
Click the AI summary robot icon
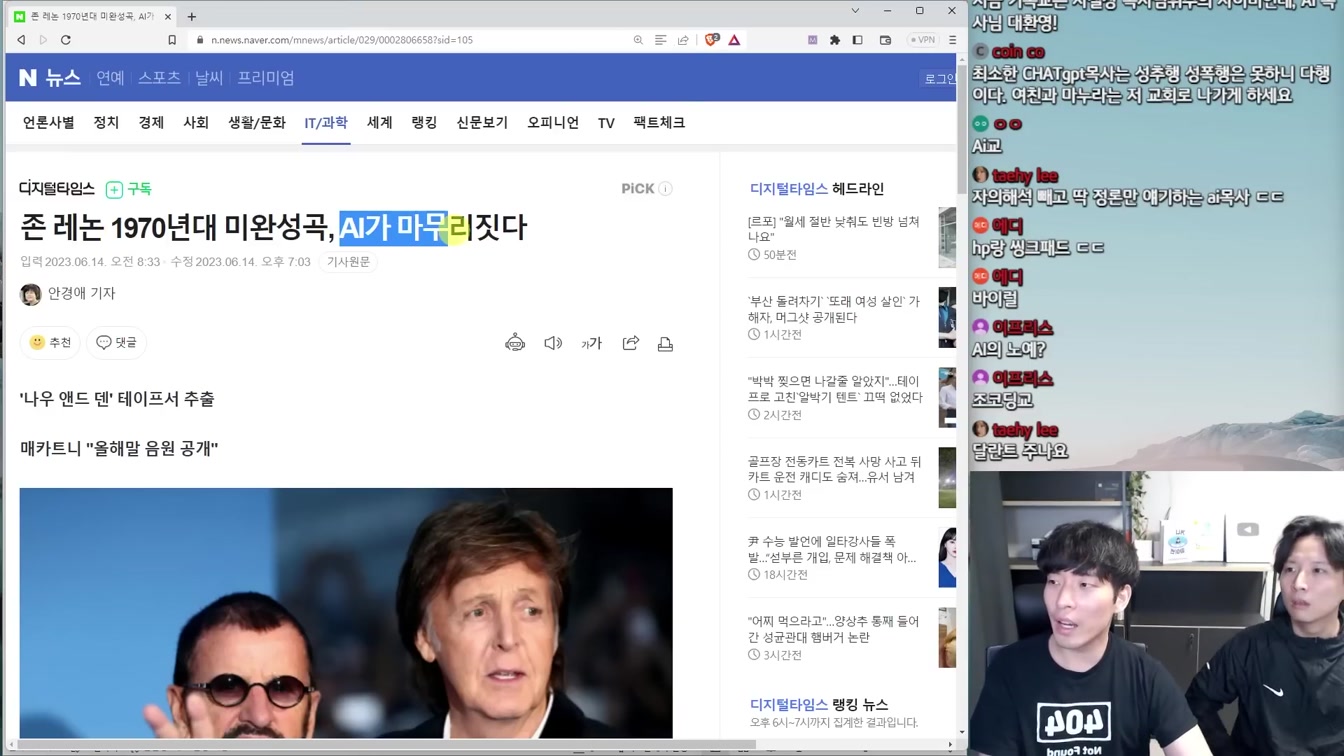515,343
